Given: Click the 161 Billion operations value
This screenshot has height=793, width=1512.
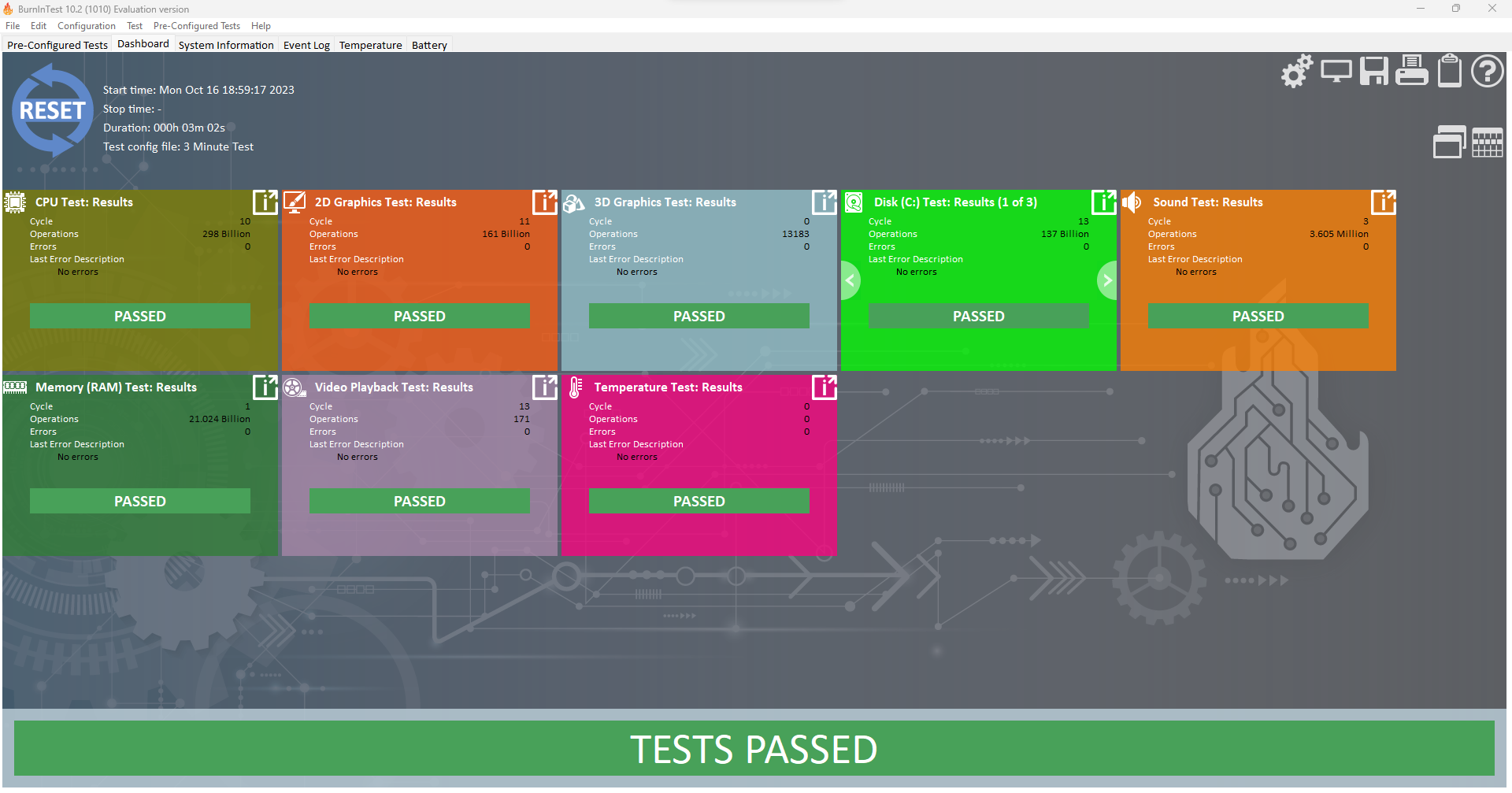Looking at the screenshot, I should [x=506, y=234].
